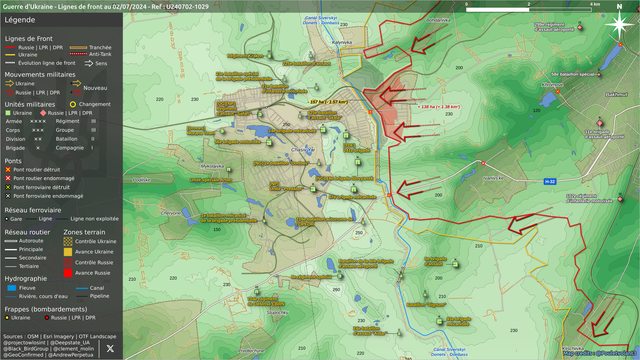
Task: Click the bright red 'Avance Russie' swatch
Action: tap(68, 273)
